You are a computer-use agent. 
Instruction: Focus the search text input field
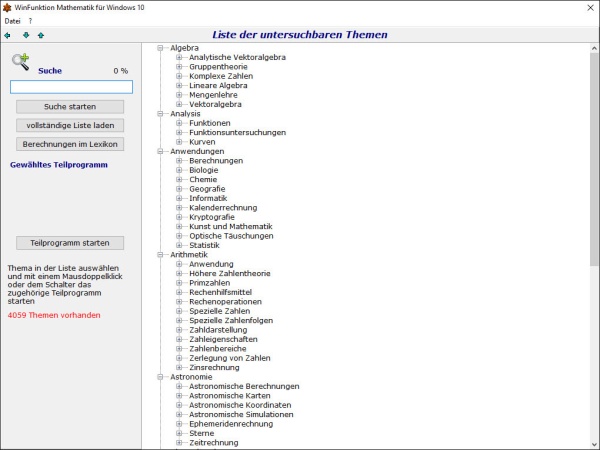coord(72,87)
